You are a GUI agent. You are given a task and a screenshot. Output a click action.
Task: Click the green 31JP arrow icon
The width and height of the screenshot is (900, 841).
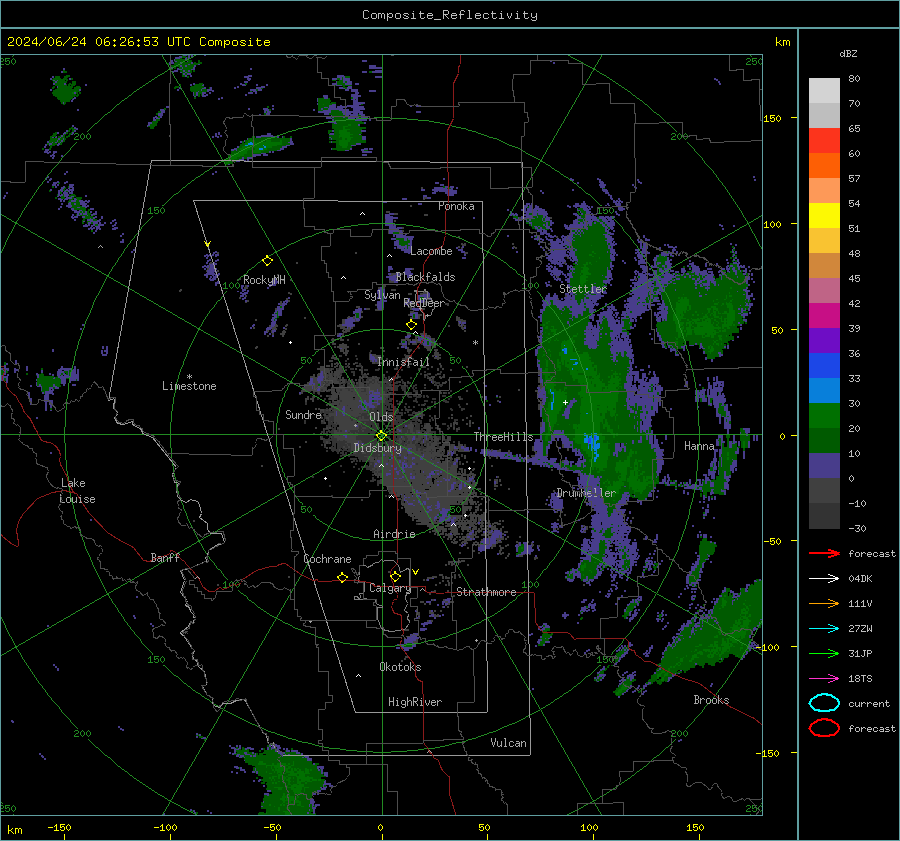824,653
